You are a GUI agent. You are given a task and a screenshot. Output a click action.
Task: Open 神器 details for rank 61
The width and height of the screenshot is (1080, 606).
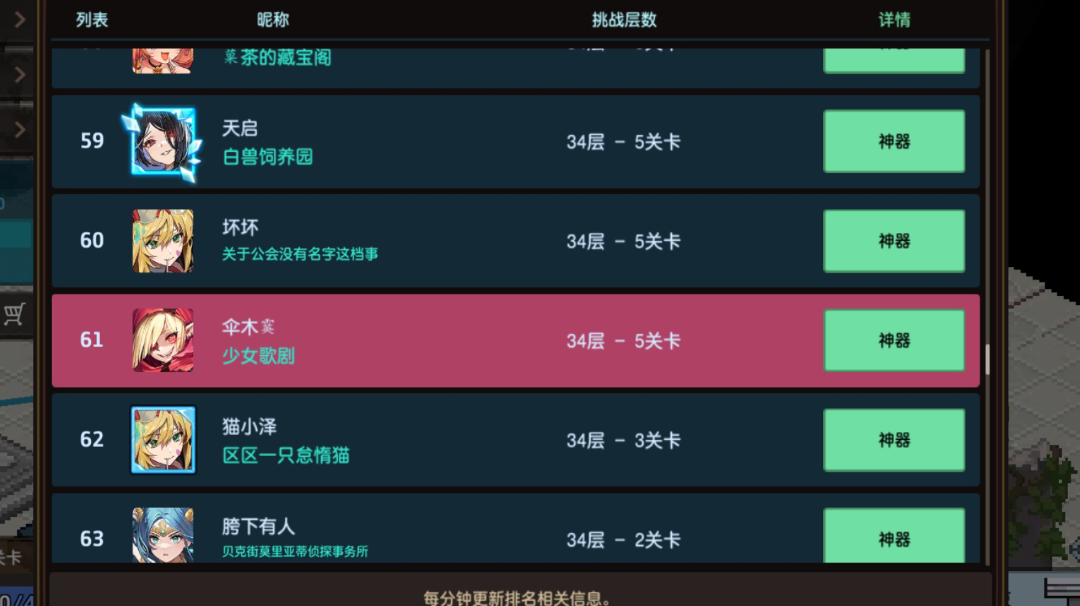click(894, 340)
